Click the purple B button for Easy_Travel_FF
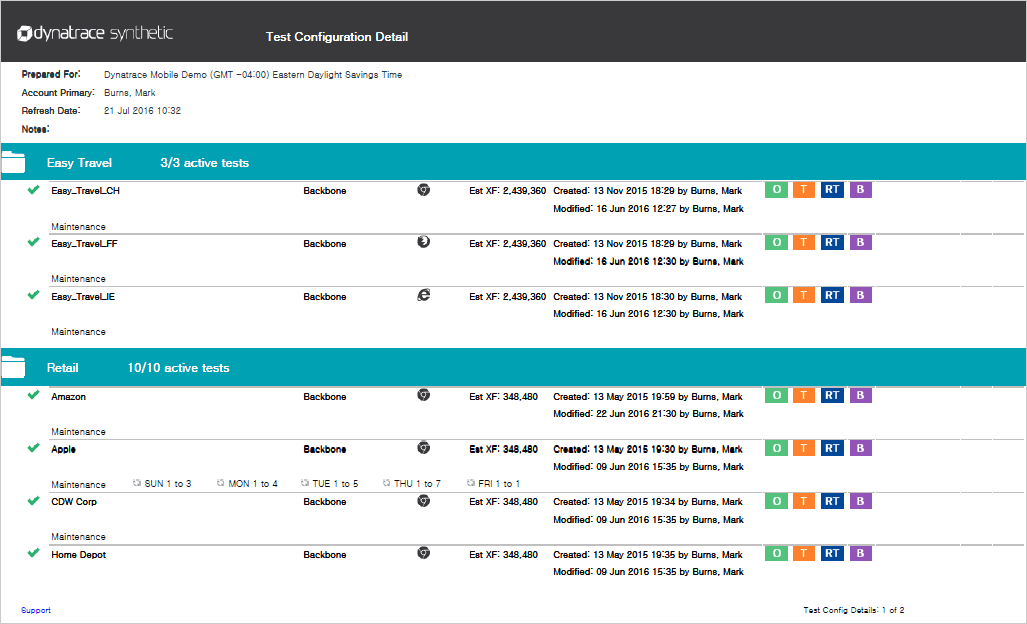1027x624 pixels. tap(860, 242)
